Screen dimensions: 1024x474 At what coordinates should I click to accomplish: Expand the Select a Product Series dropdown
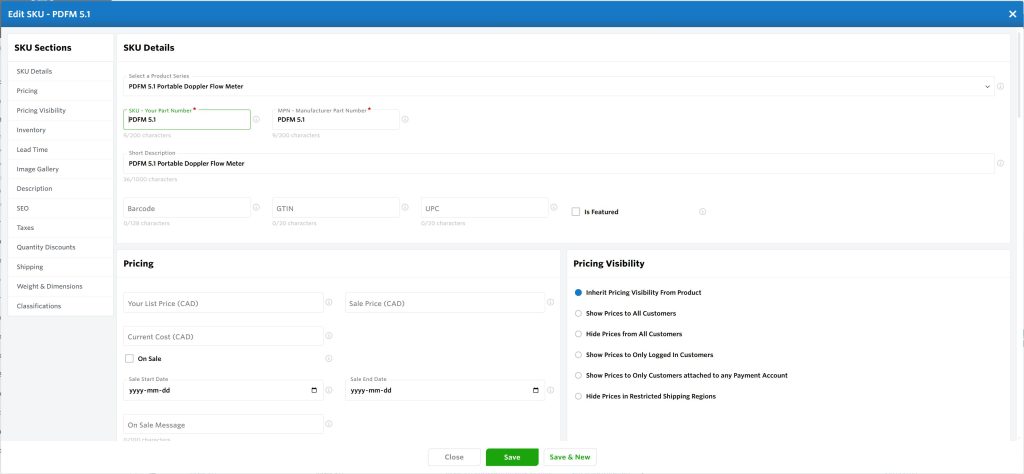[x=988, y=86]
